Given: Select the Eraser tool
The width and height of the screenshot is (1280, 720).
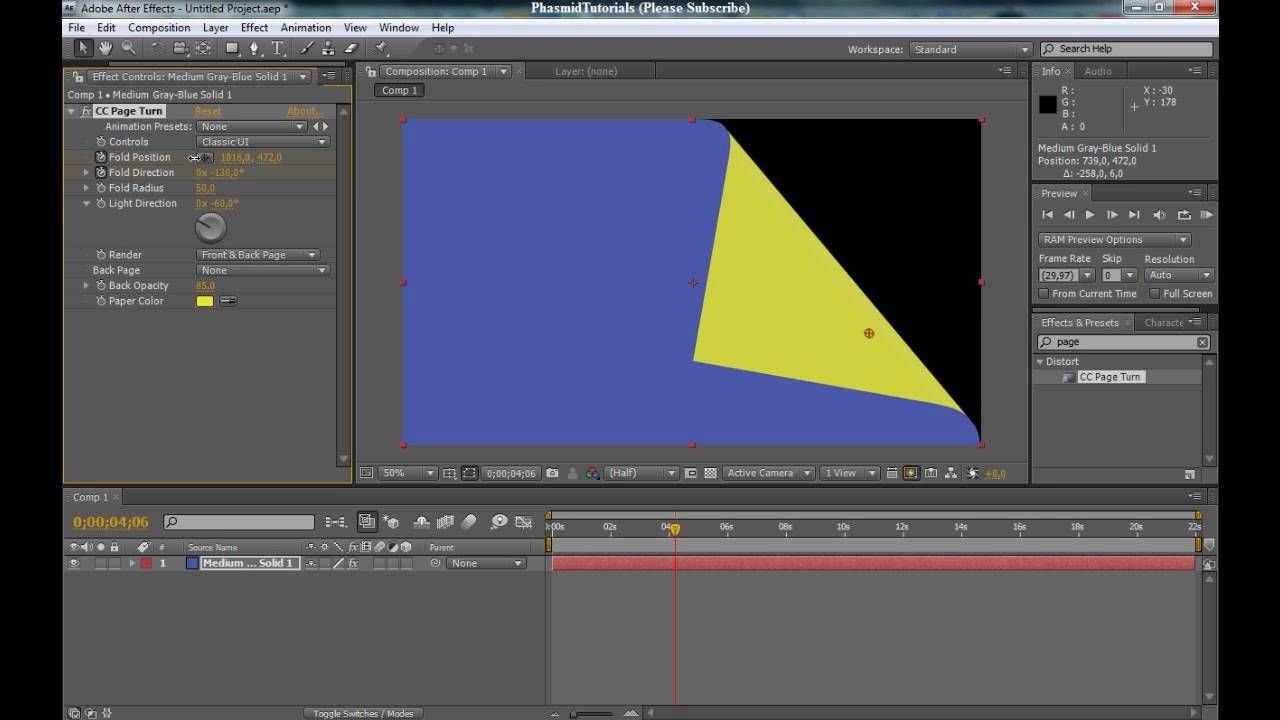Looking at the screenshot, I should 351,48.
